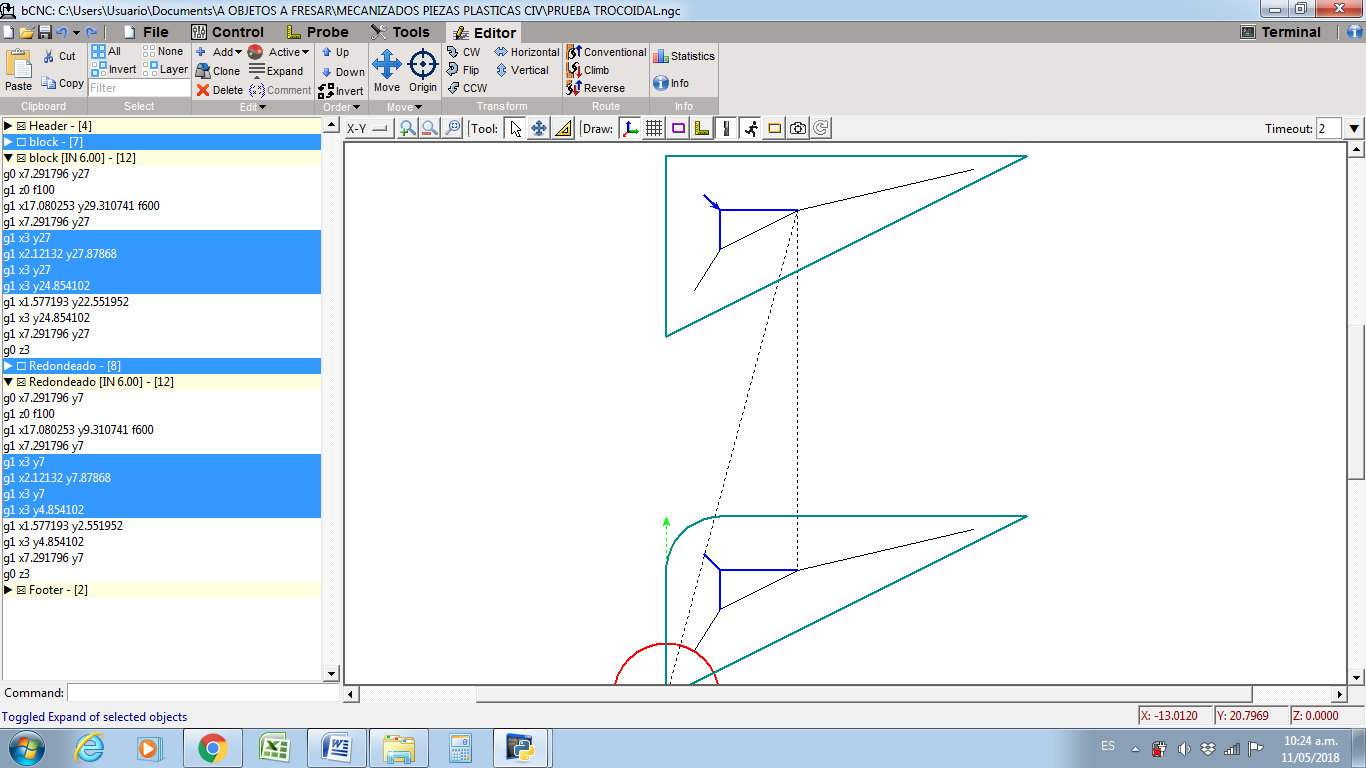1366x768 pixels.
Task: Toggle rapid paths display (running man)
Action: pos(750,128)
